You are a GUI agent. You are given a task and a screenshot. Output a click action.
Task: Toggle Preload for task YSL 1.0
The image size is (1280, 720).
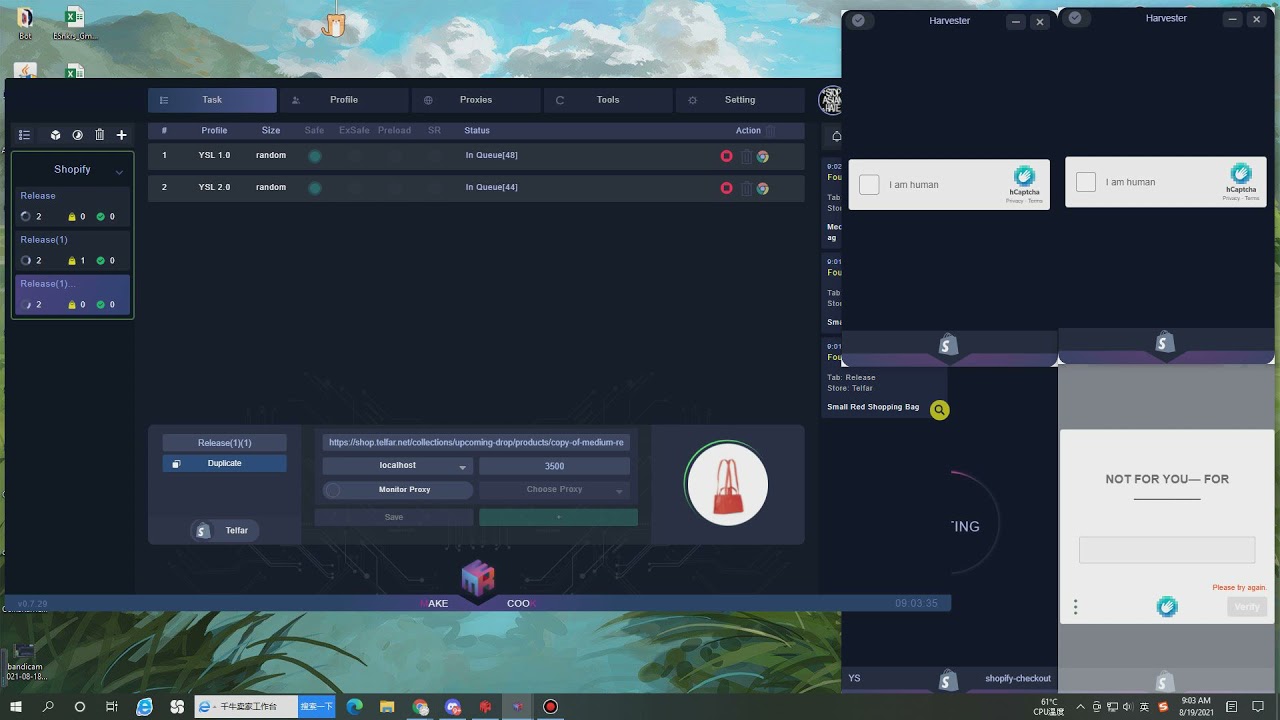[x=395, y=156]
